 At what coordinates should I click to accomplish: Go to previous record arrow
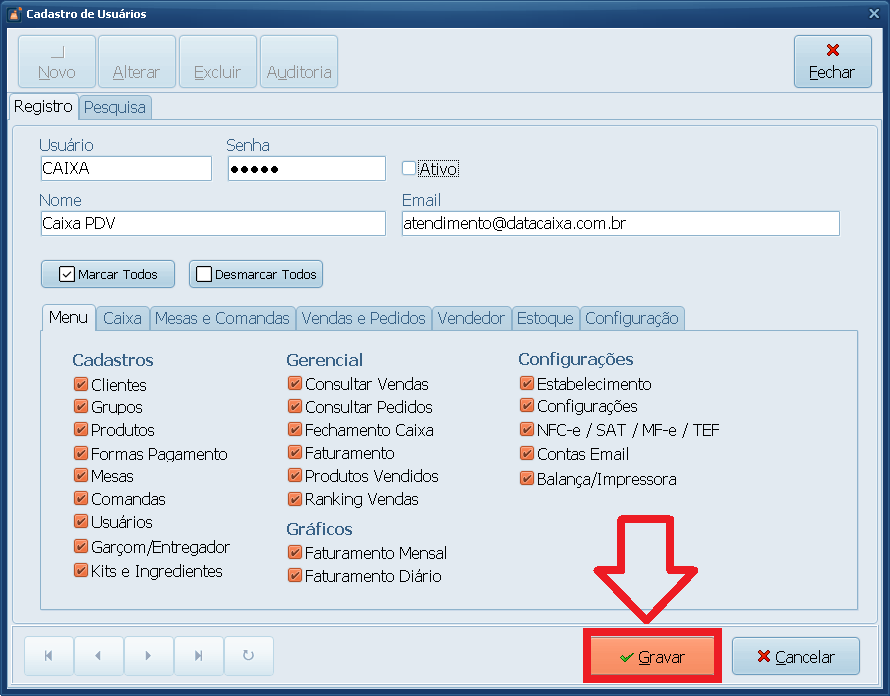click(98, 656)
